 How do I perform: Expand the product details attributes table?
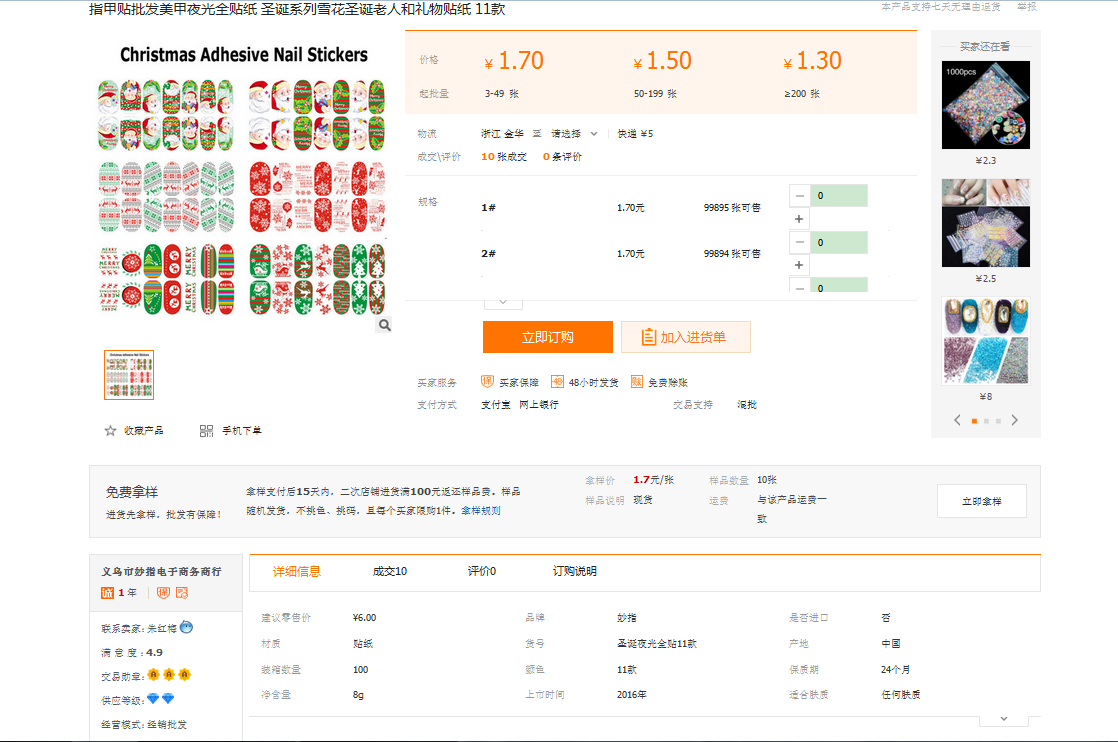click(x=1003, y=717)
